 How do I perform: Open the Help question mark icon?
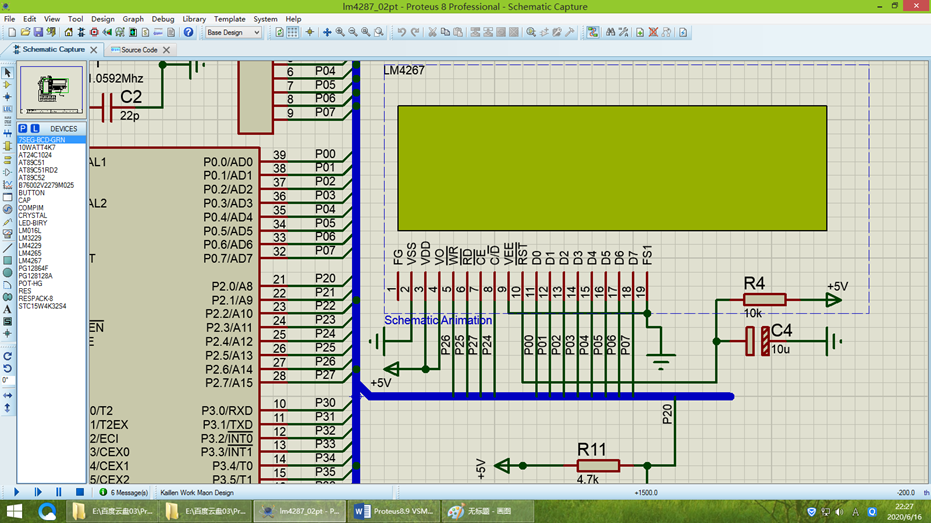click(188, 33)
